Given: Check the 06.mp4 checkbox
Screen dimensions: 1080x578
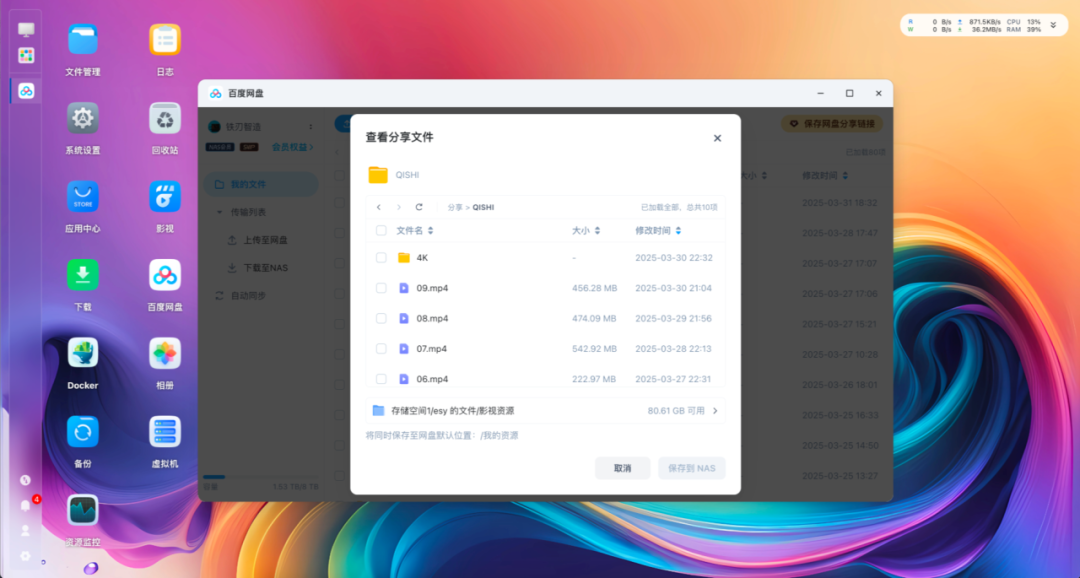Looking at the screenshot, I should pyautogui.click(x=381, y=379).
